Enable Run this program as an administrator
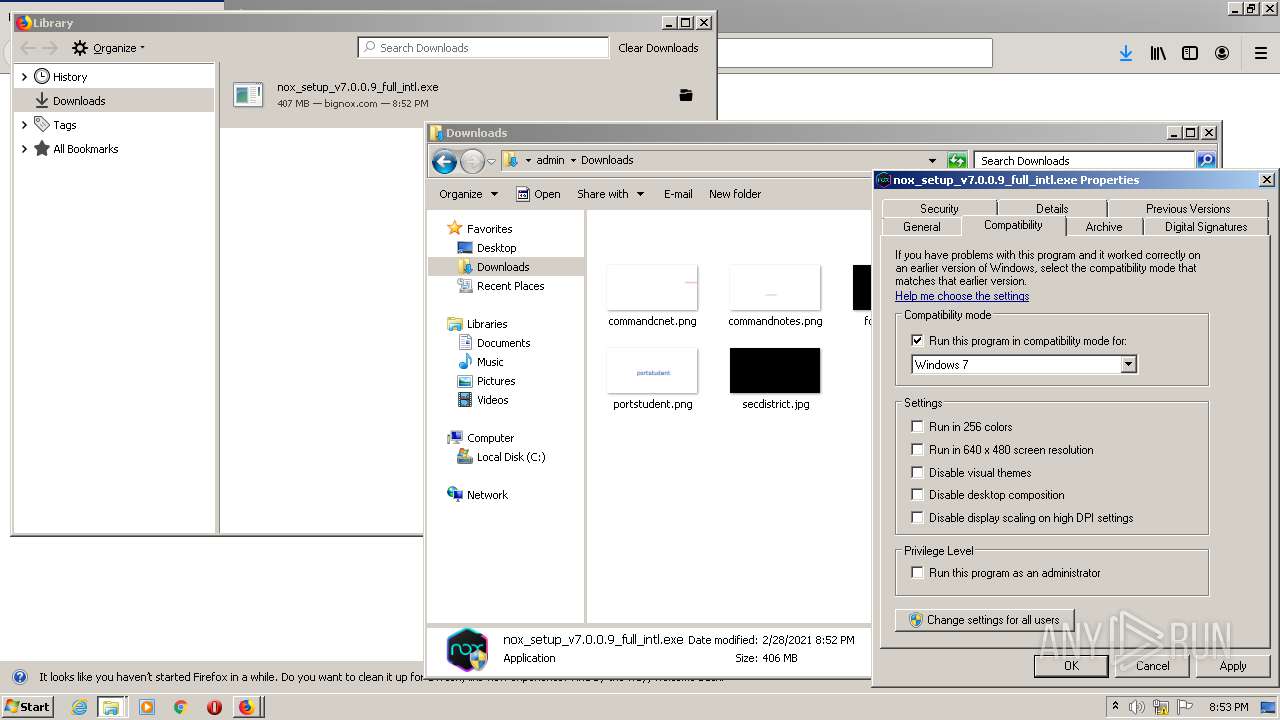The image size is (1280, 720). (x=917, y=573)
